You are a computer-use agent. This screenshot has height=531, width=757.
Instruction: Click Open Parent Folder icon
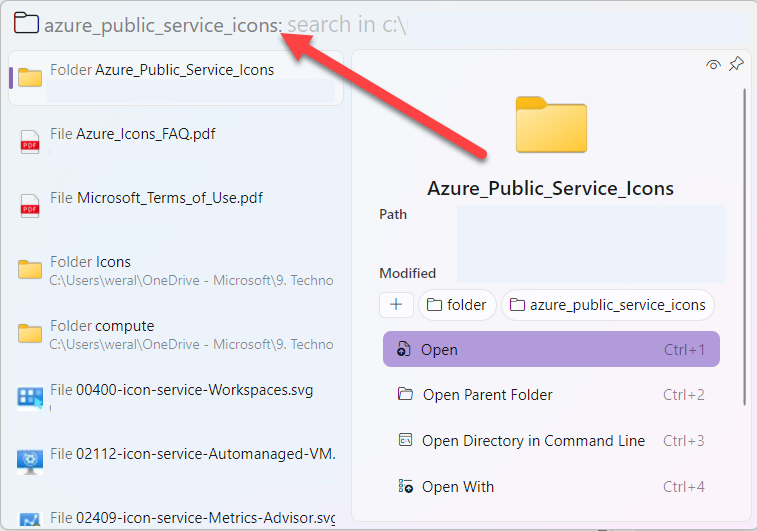coord(405,394)
